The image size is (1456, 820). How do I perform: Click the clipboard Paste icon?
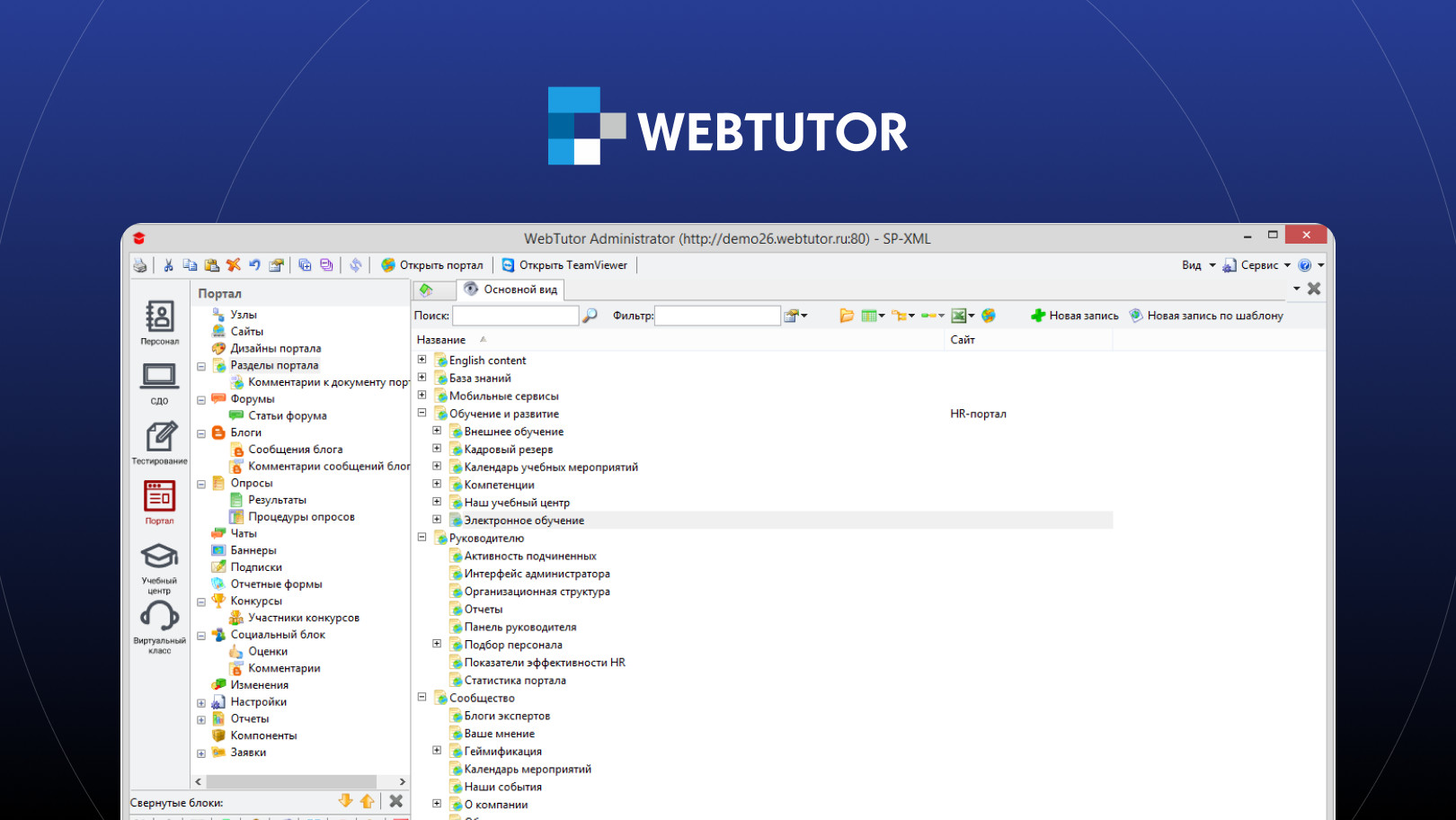point(212,265)
